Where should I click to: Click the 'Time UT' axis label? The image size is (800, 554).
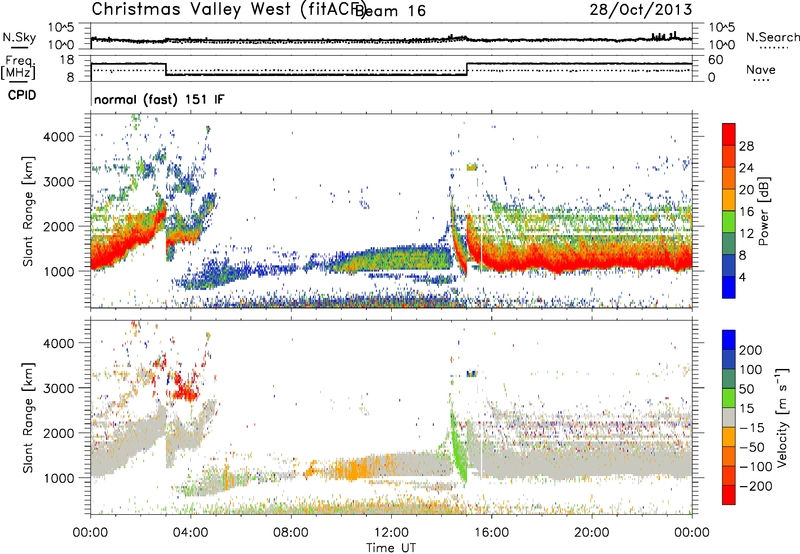pyautogui.click(x=391, y=547)
